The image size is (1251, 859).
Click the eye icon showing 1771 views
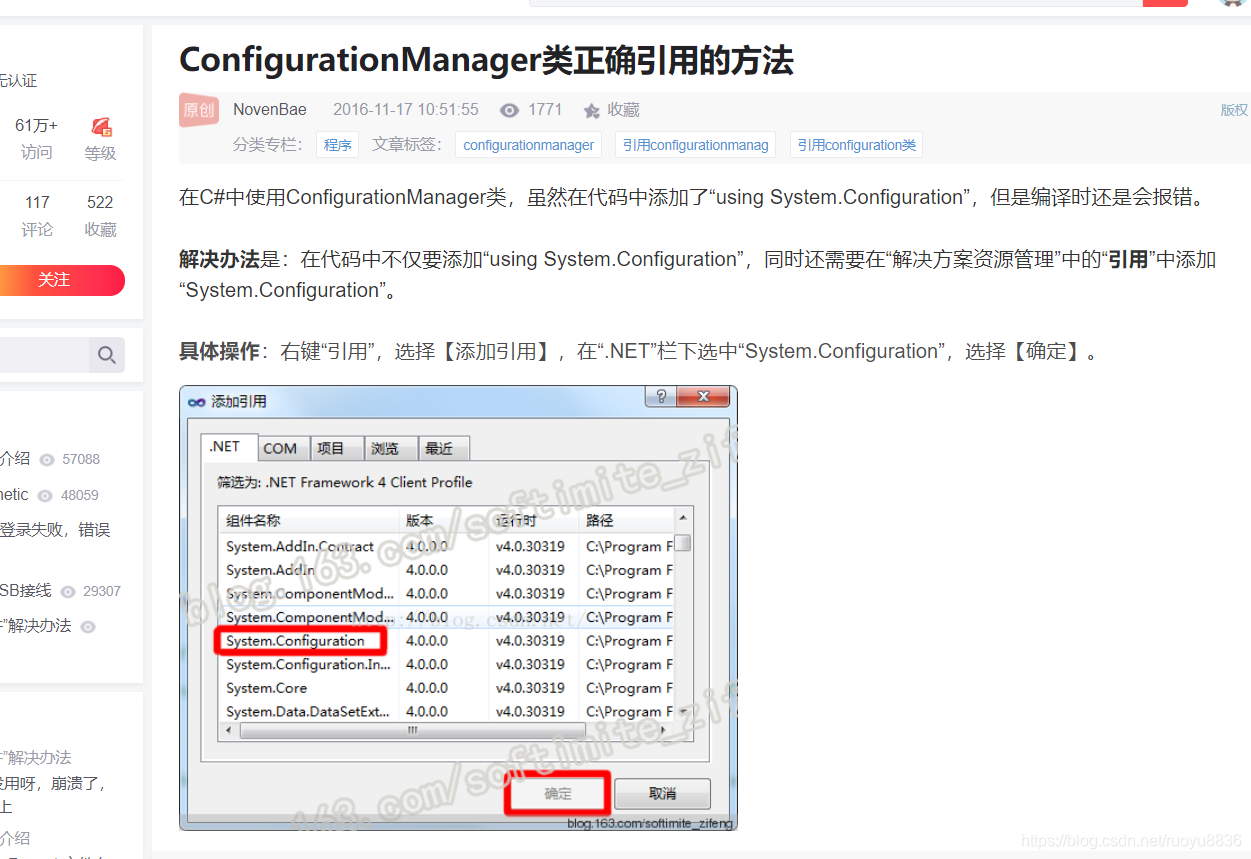pyautogui.click(x=509, y=110)
